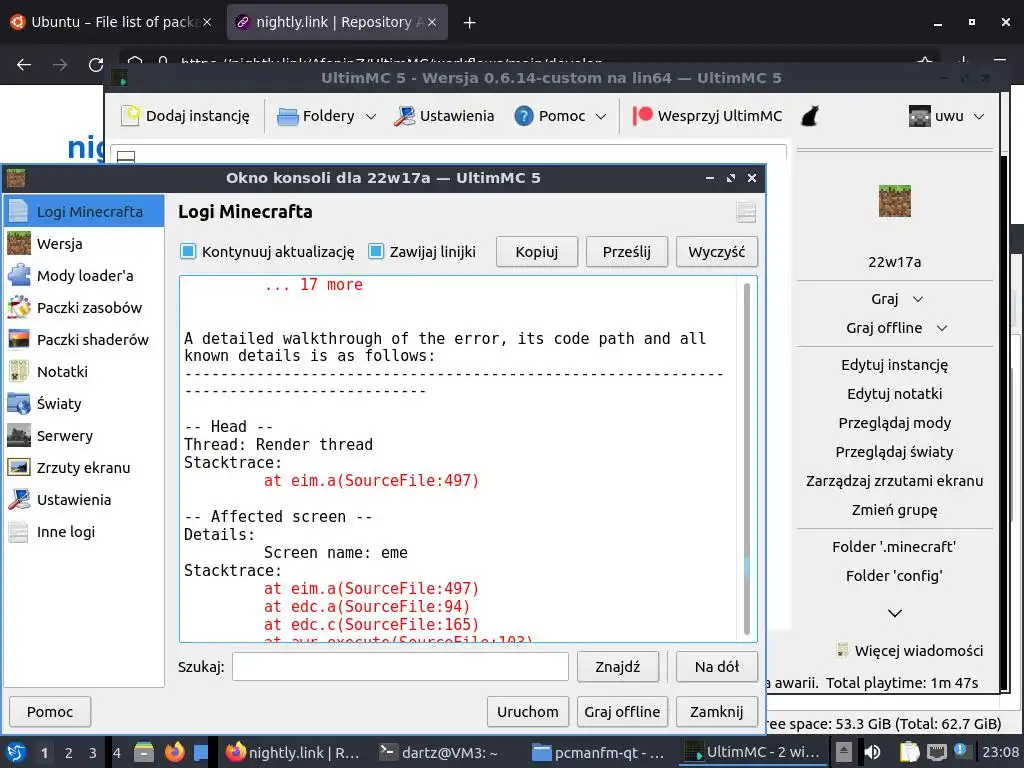This screenshot has height=768, width=1024.
Task: Click Graj offline button in console window
Action: pyautogui.click(x=622, y=712)
